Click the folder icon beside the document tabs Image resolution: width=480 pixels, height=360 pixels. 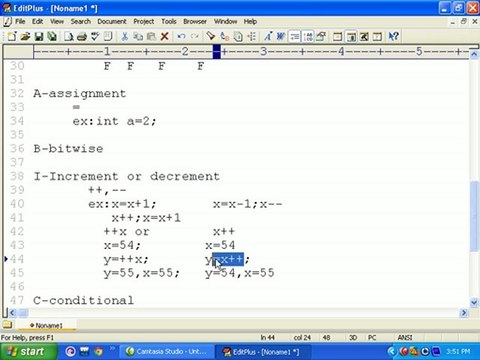pos(7,324)
